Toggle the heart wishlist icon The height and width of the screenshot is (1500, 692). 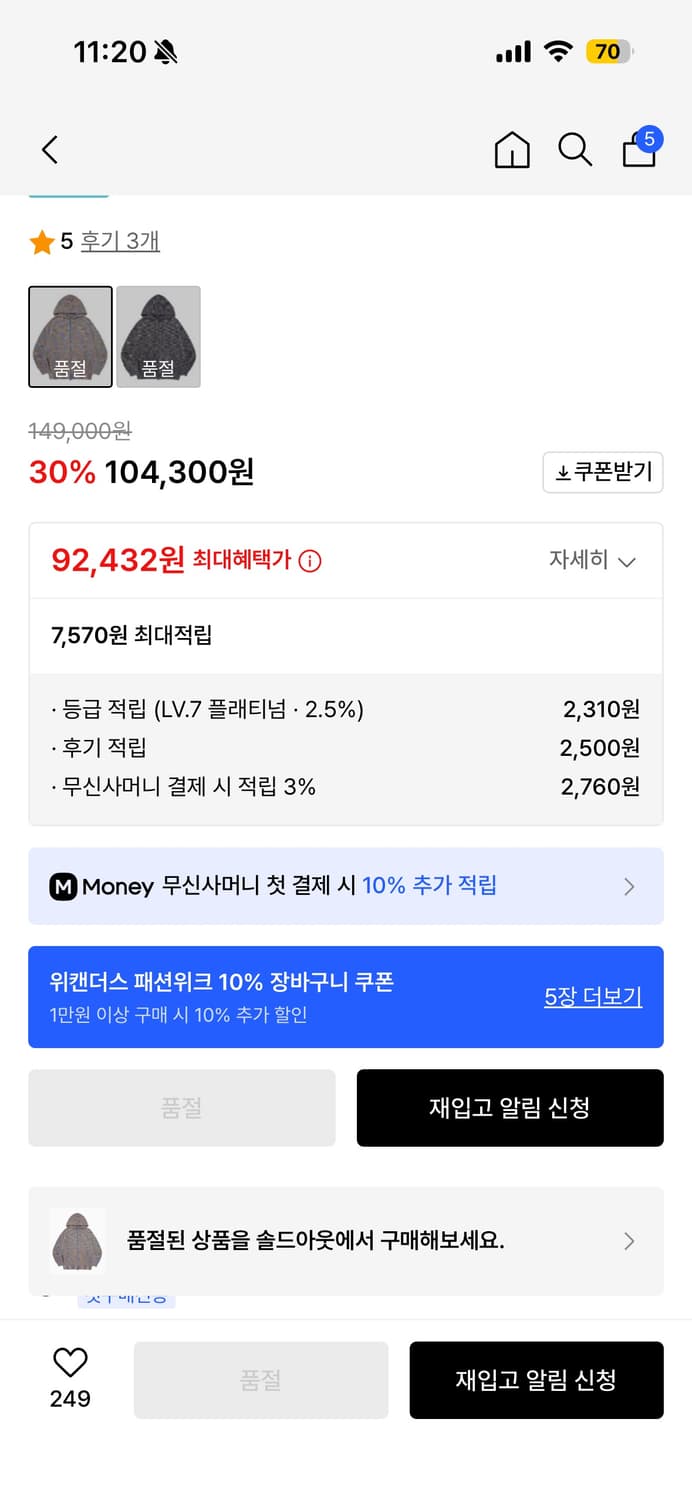68,1362
